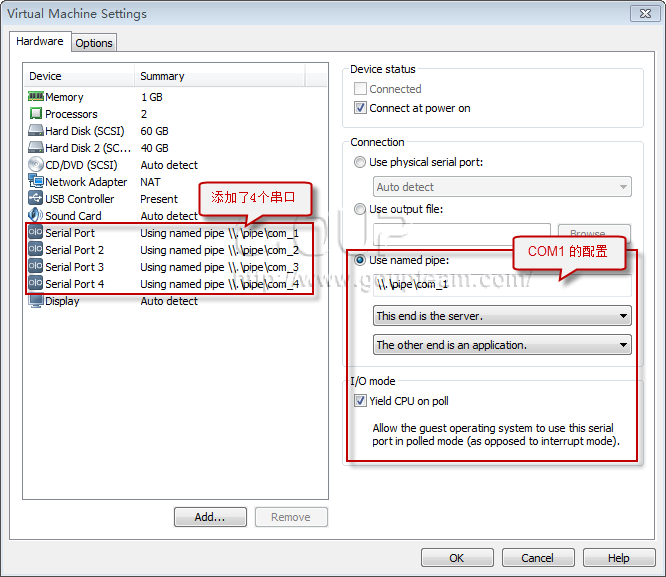Image resolution: width=666 pixels, height=577 pixels.
Task: Click the Help button
Action: [619, 557]
